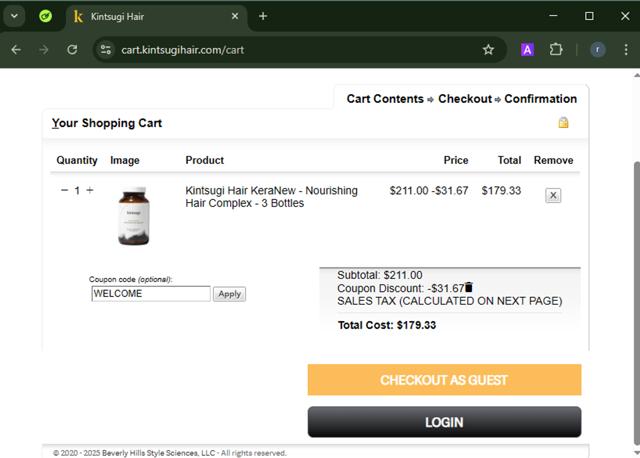Click the forward navigation arrow

44,50
